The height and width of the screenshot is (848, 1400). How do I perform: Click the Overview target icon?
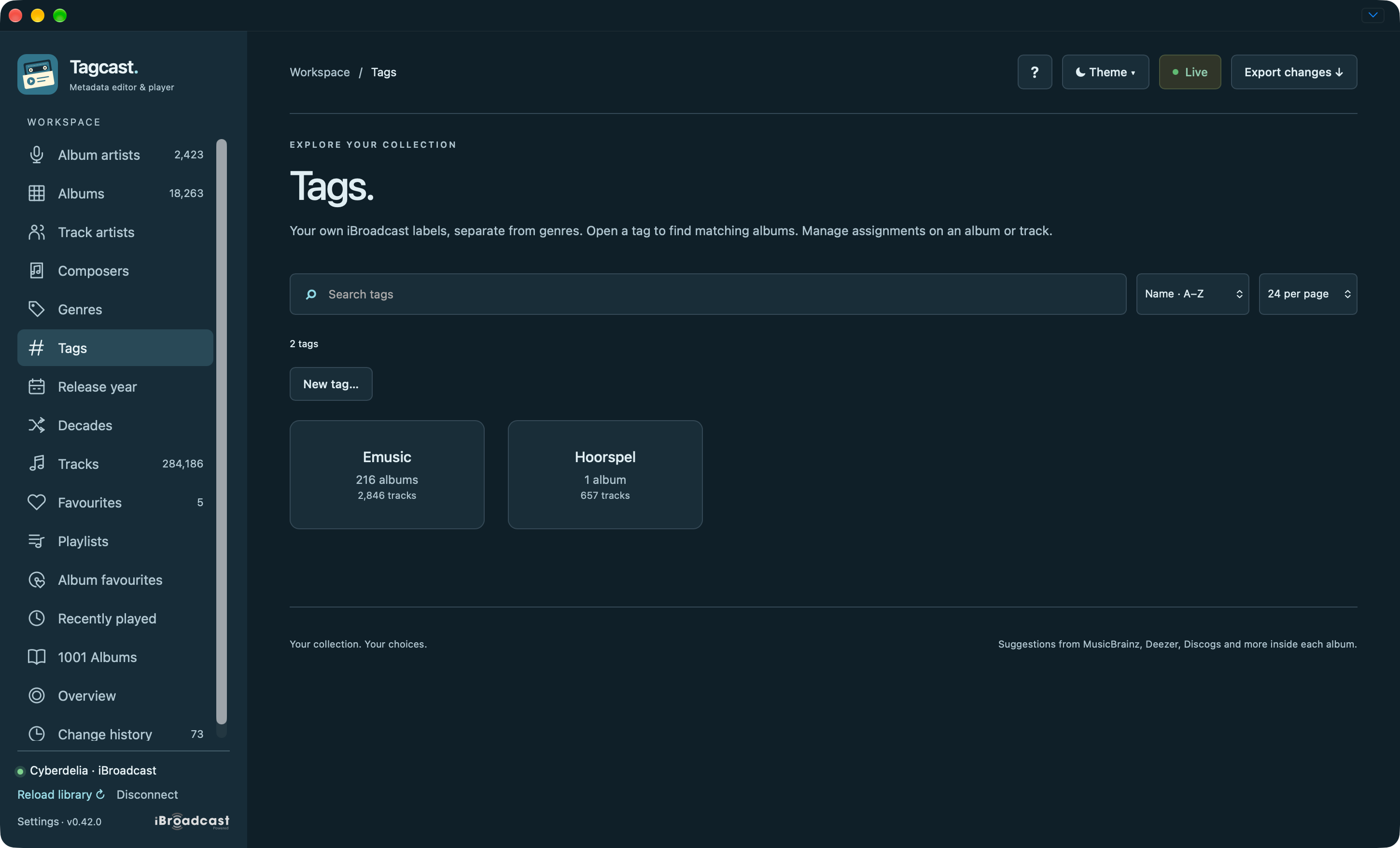36,696
